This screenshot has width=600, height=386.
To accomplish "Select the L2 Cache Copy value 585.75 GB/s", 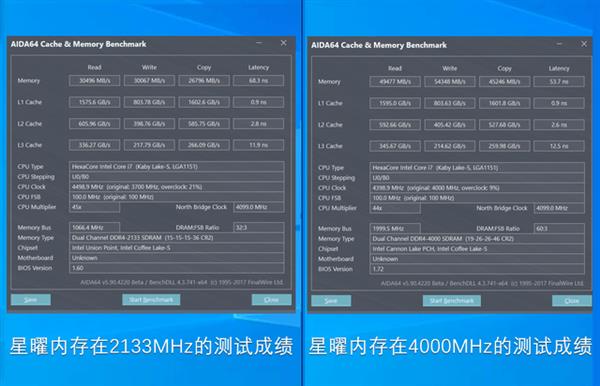I will [204, 124].
